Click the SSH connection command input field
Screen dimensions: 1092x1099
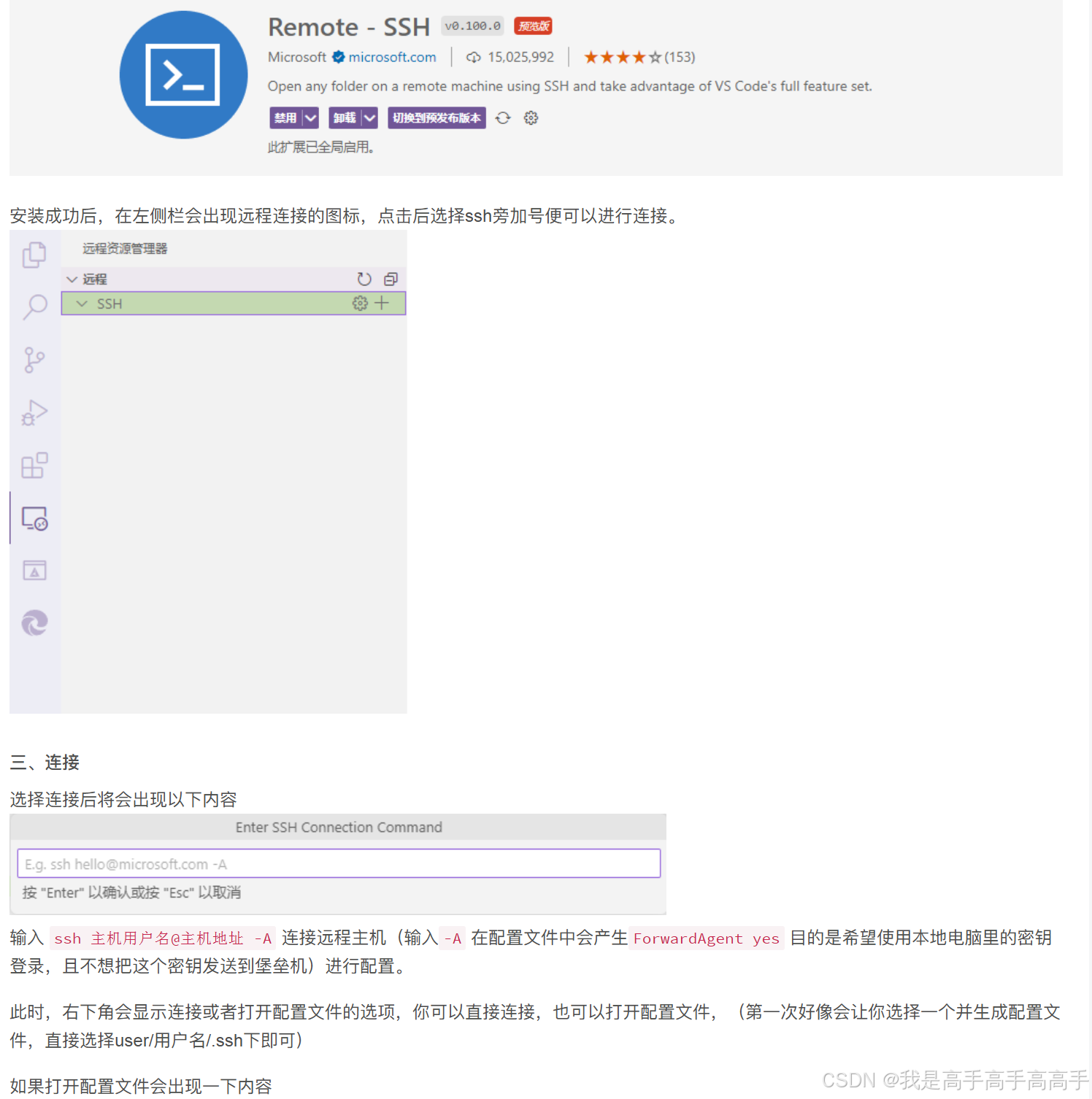(339, 863)
